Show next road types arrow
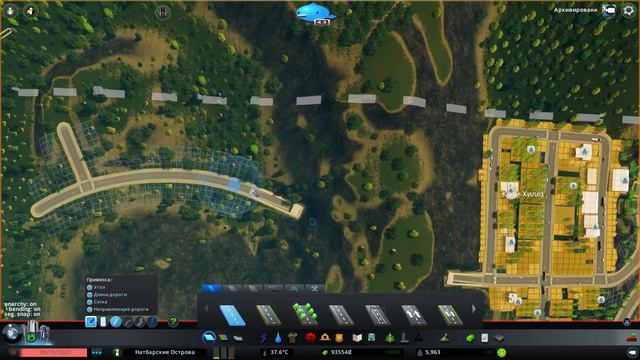 (x=474, y=309)
